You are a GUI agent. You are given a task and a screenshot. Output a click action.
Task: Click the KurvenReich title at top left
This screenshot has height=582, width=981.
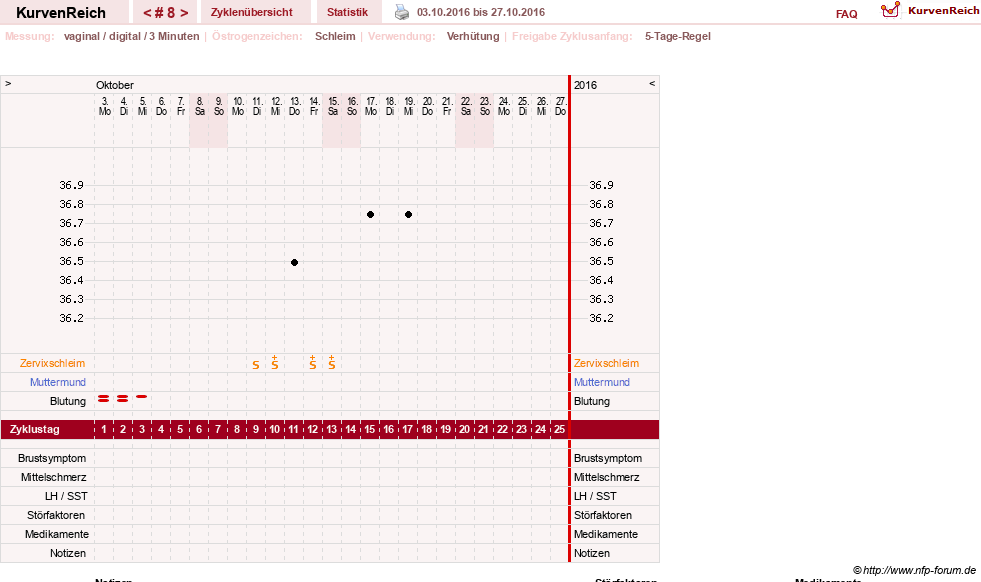61,13
